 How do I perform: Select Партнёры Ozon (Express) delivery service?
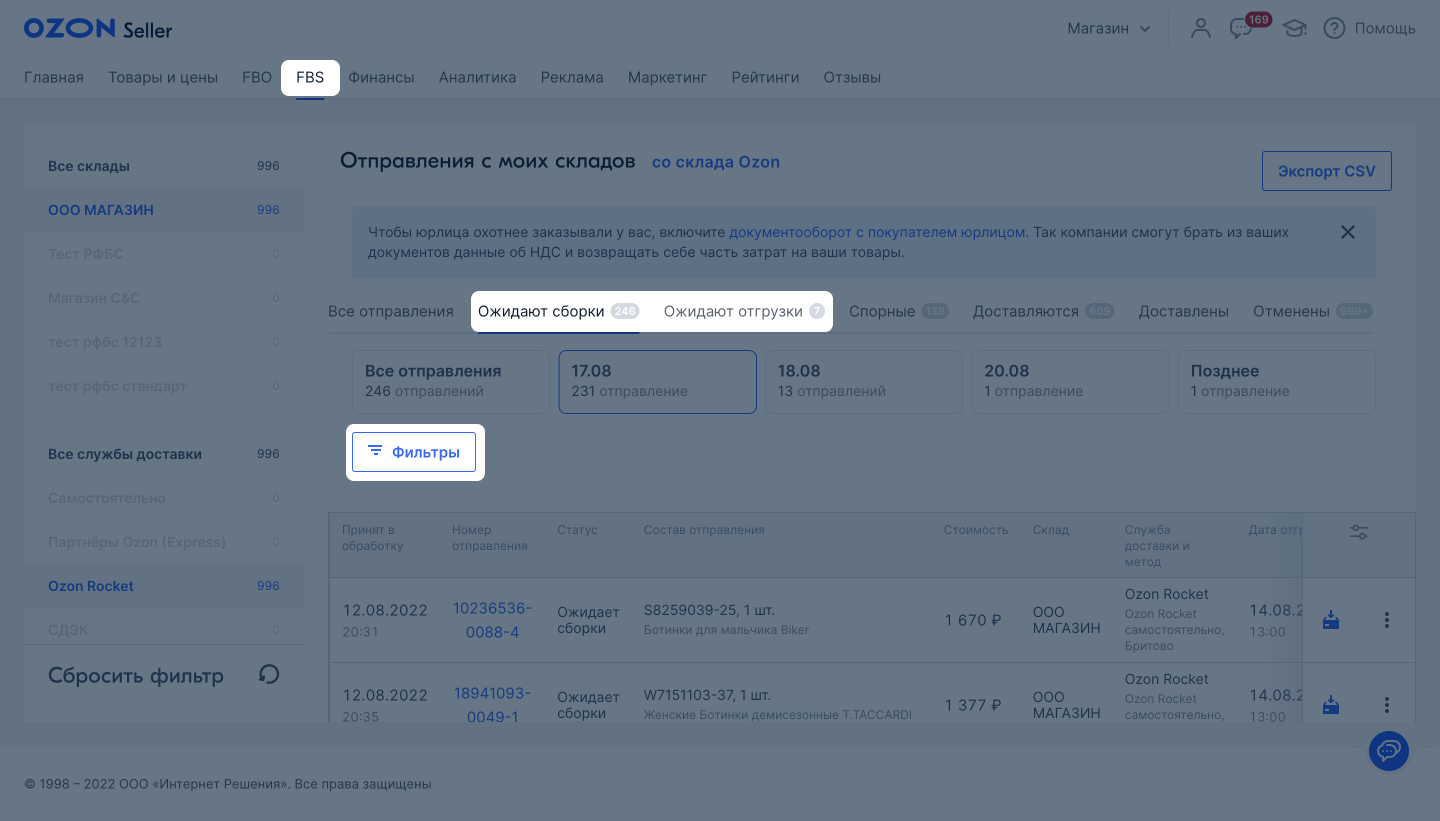coord(164,542)
